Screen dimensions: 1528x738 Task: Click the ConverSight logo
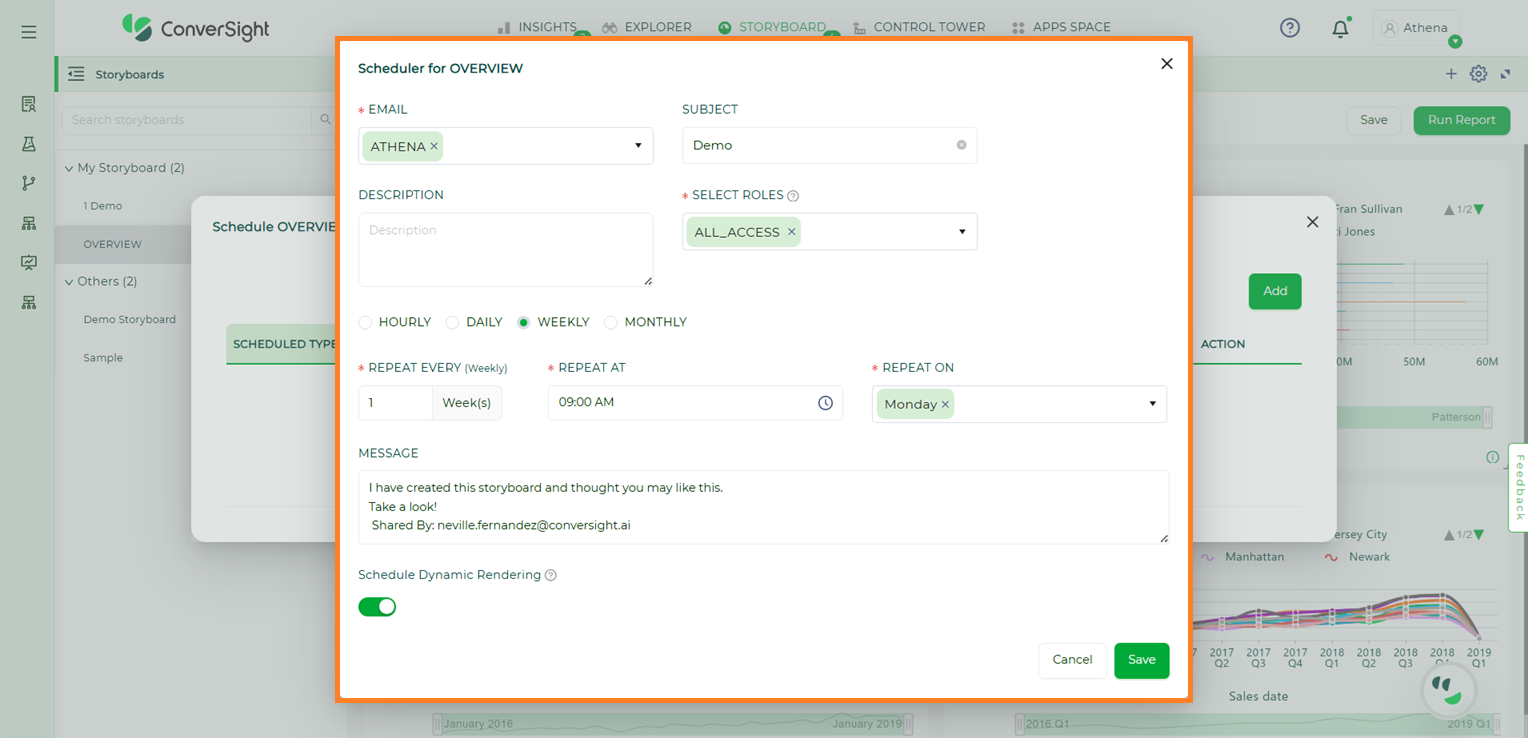196,28
